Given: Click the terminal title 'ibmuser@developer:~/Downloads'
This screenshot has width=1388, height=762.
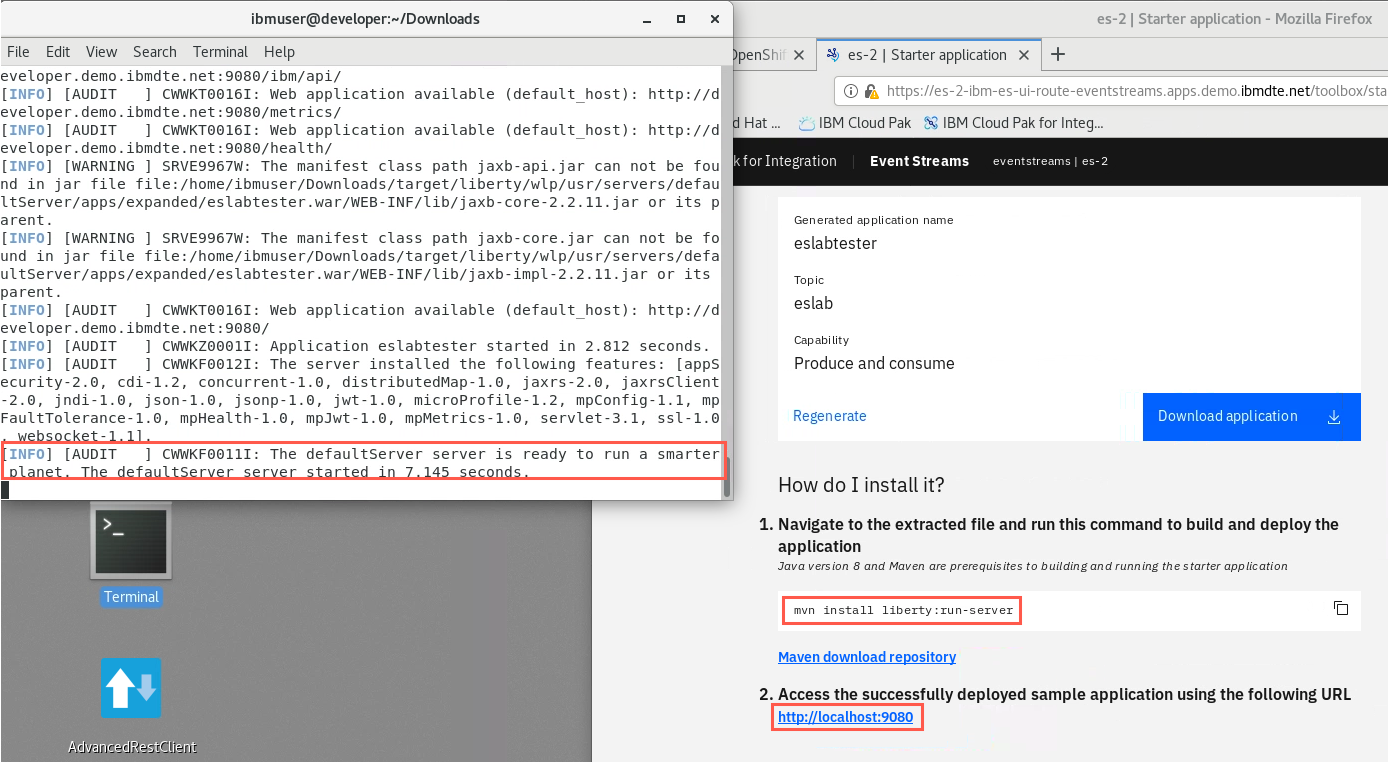Looking at the screenshot, I should coord(365,19).
